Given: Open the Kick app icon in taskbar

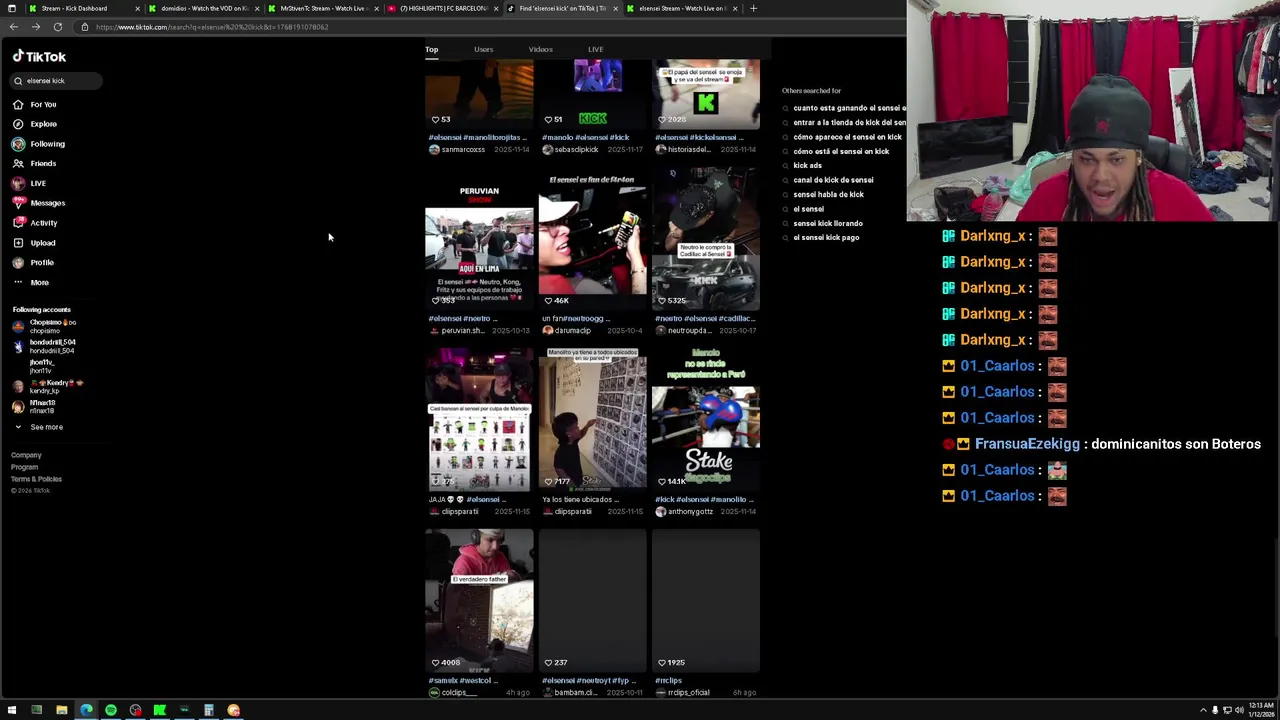Looking at the screenshot, I should tap(159, 710).
